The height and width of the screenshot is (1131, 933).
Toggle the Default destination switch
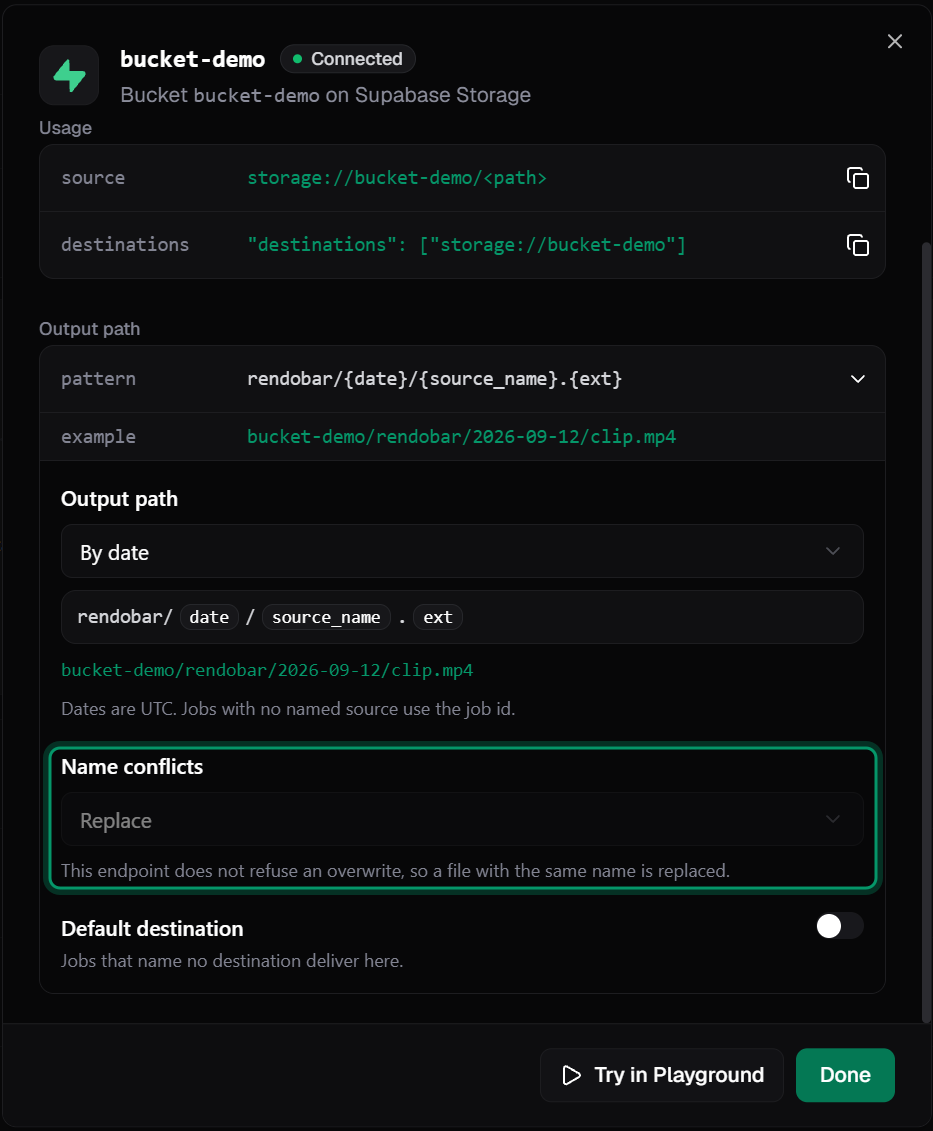coord(840,926)
